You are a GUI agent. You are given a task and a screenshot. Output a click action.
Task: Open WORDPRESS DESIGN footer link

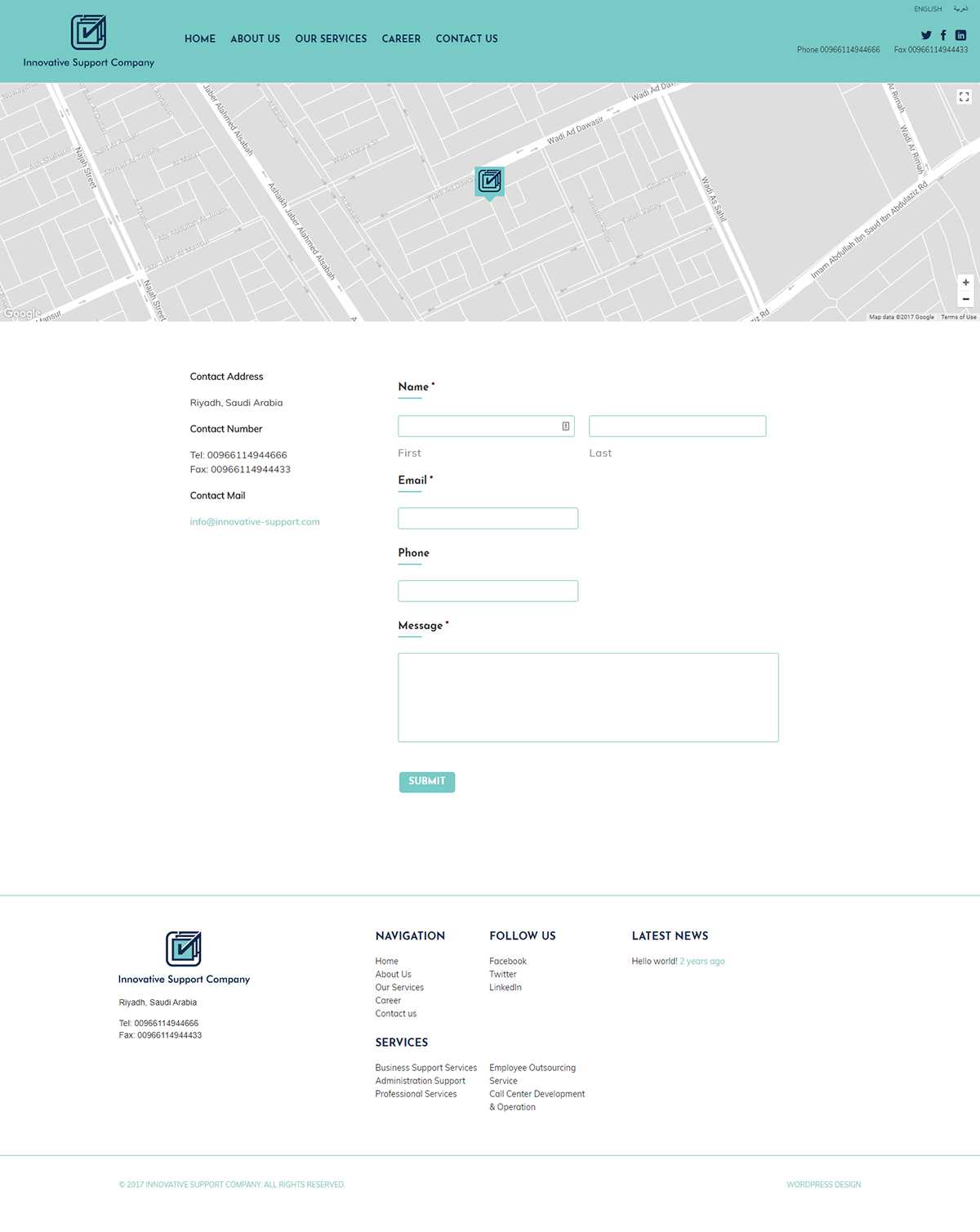click(x=823, y=1185)
